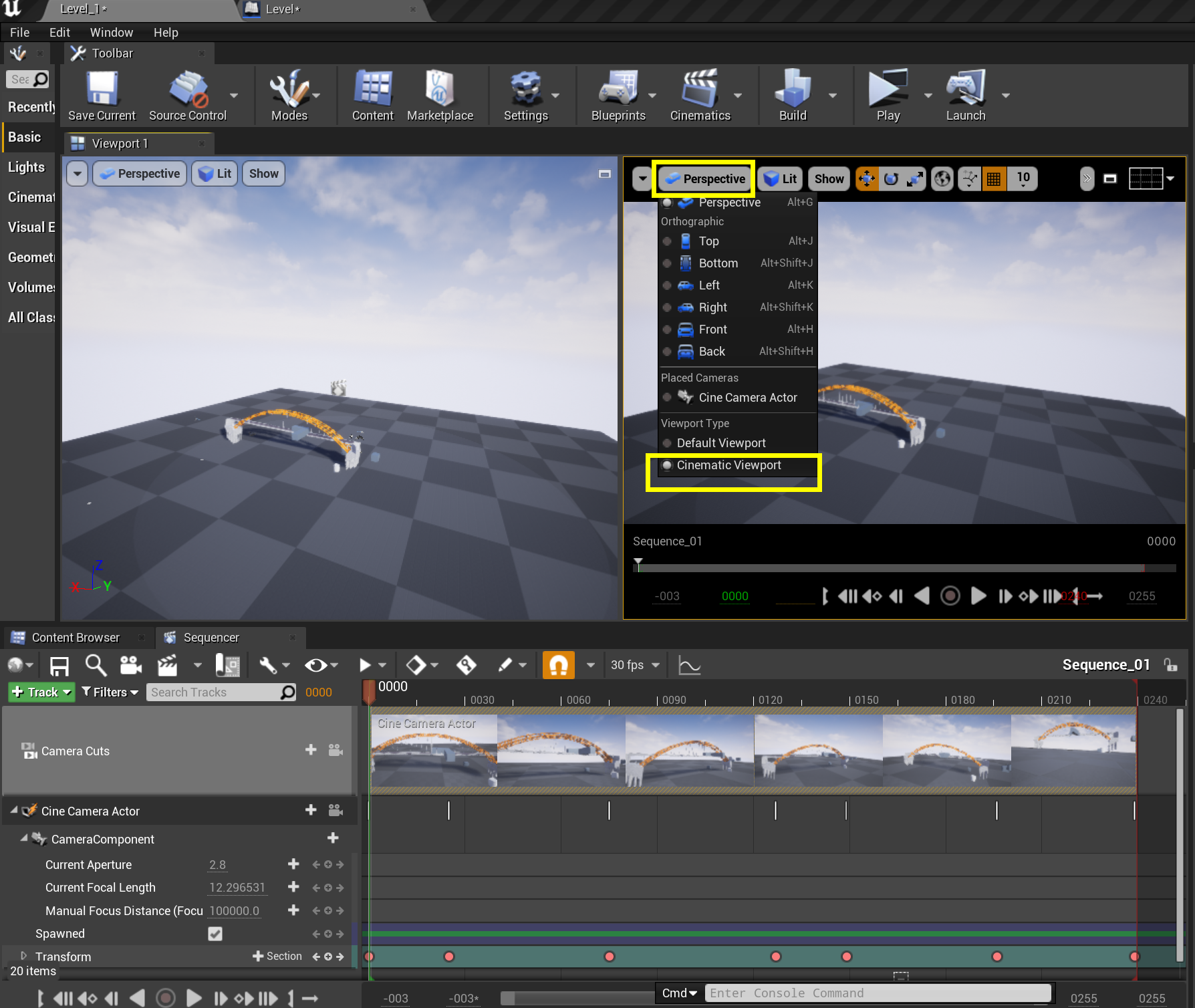Click the Launch toolbar icon
Viewport: 1195px width, 1008px height.
(x=966, y=96)
